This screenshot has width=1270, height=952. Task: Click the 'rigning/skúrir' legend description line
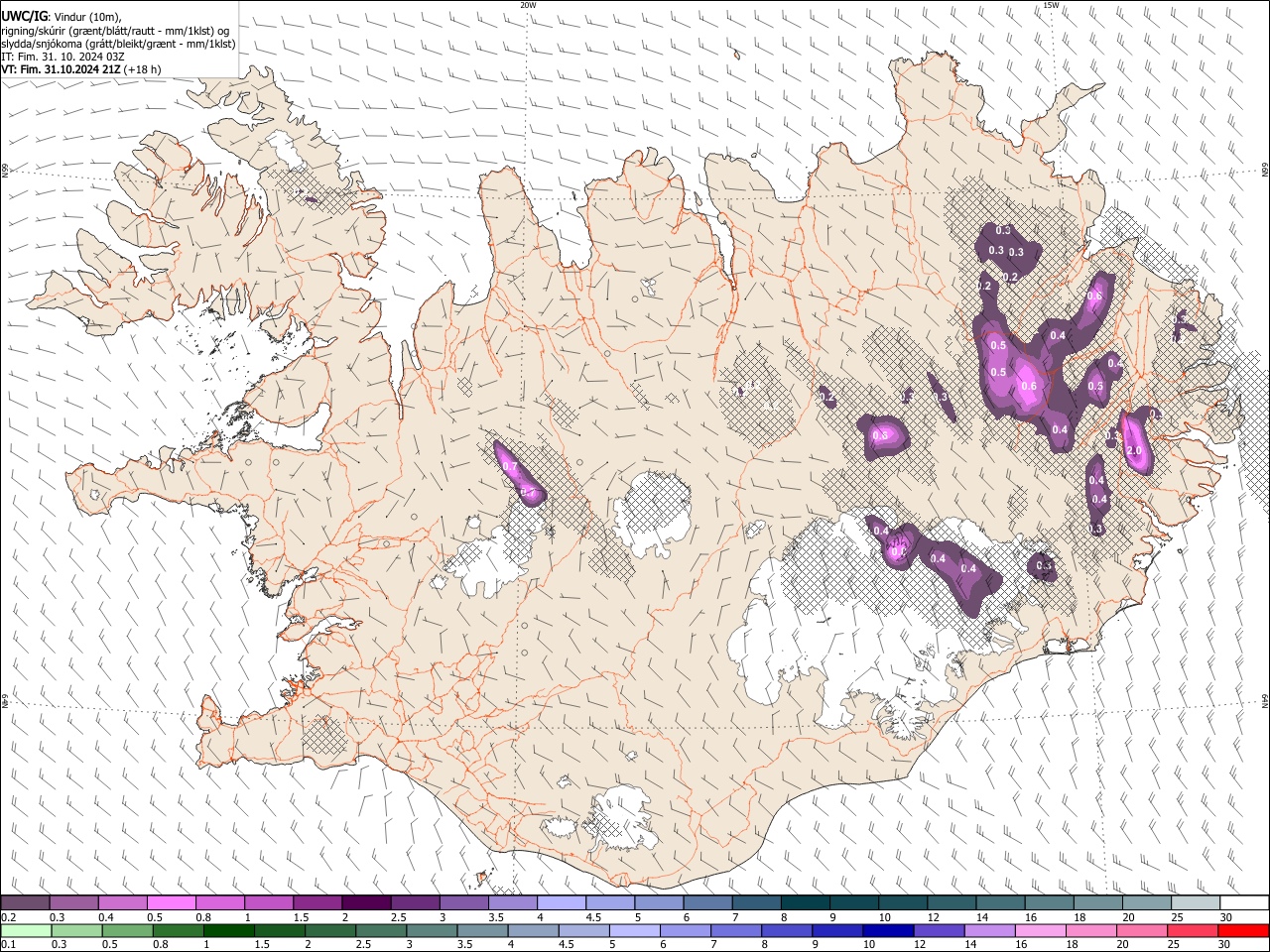pyautogui.click(x=115, y=31)
